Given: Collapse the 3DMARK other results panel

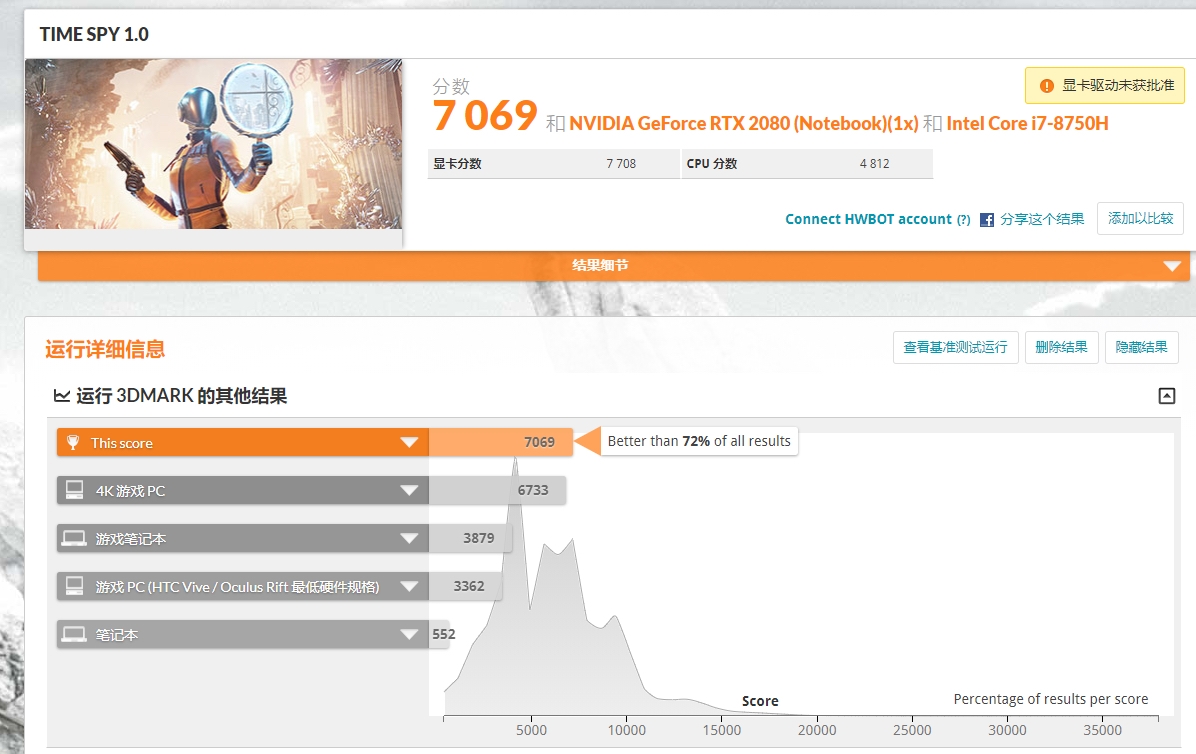Looking at the screenshot, I should 1166,396.
